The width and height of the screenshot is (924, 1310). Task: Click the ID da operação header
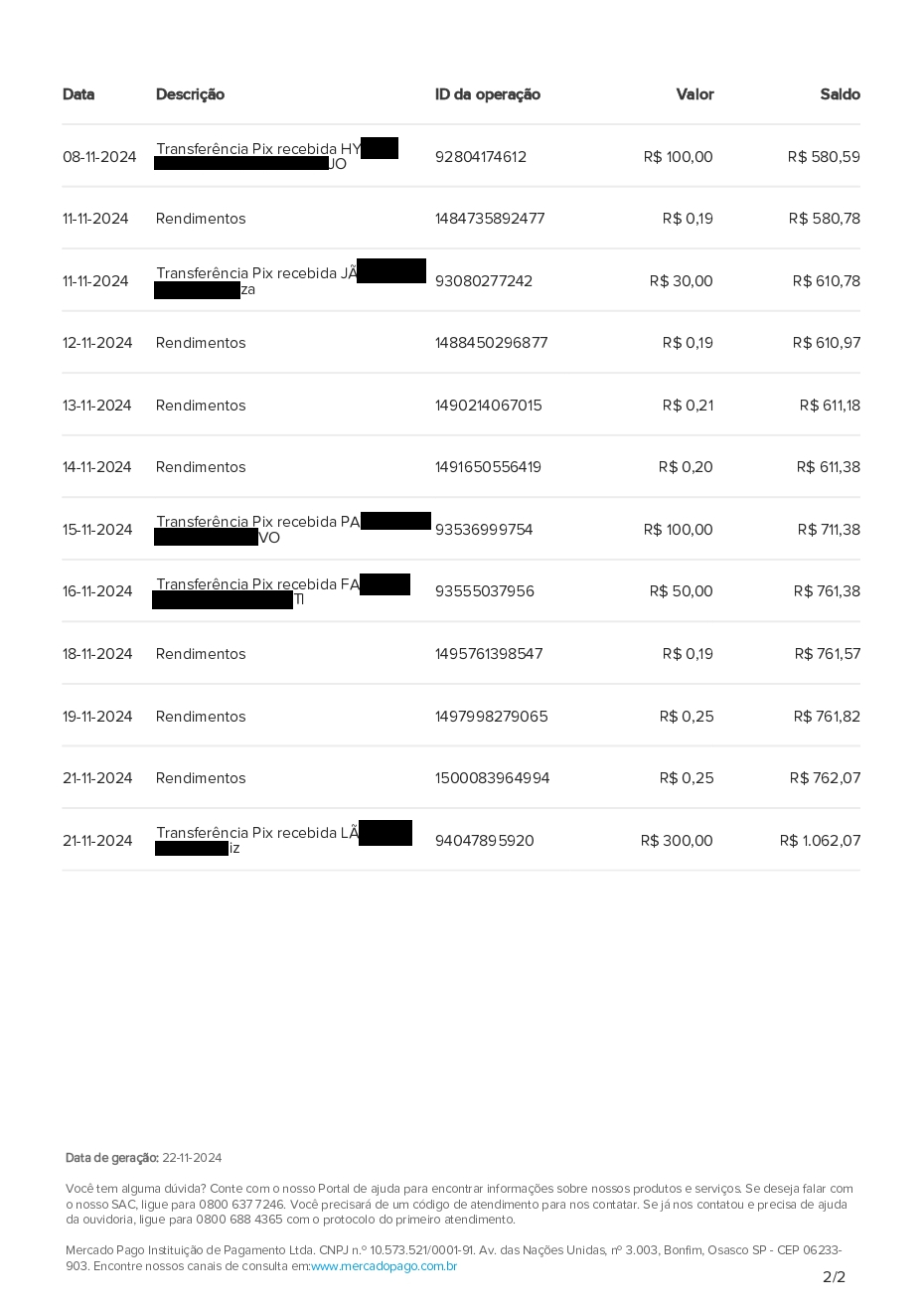pos(487,94)
